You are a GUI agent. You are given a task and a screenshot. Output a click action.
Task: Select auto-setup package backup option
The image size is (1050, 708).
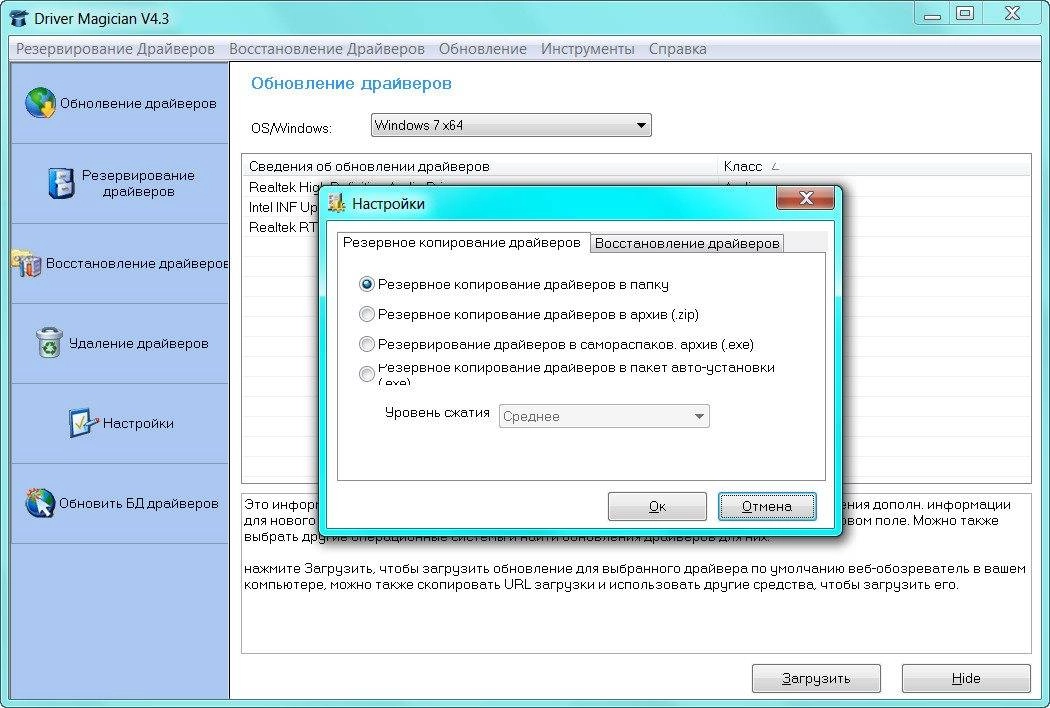pos(366,374)
